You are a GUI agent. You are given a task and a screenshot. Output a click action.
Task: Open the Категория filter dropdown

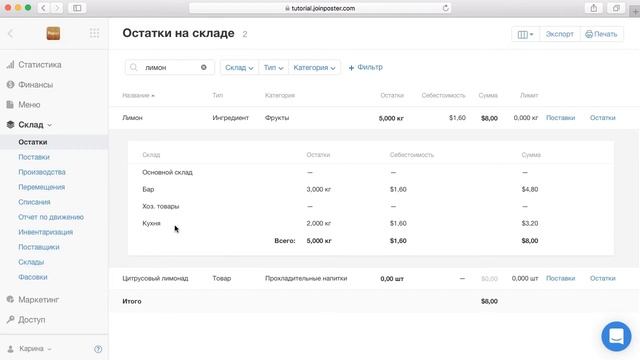pos(314,67)
